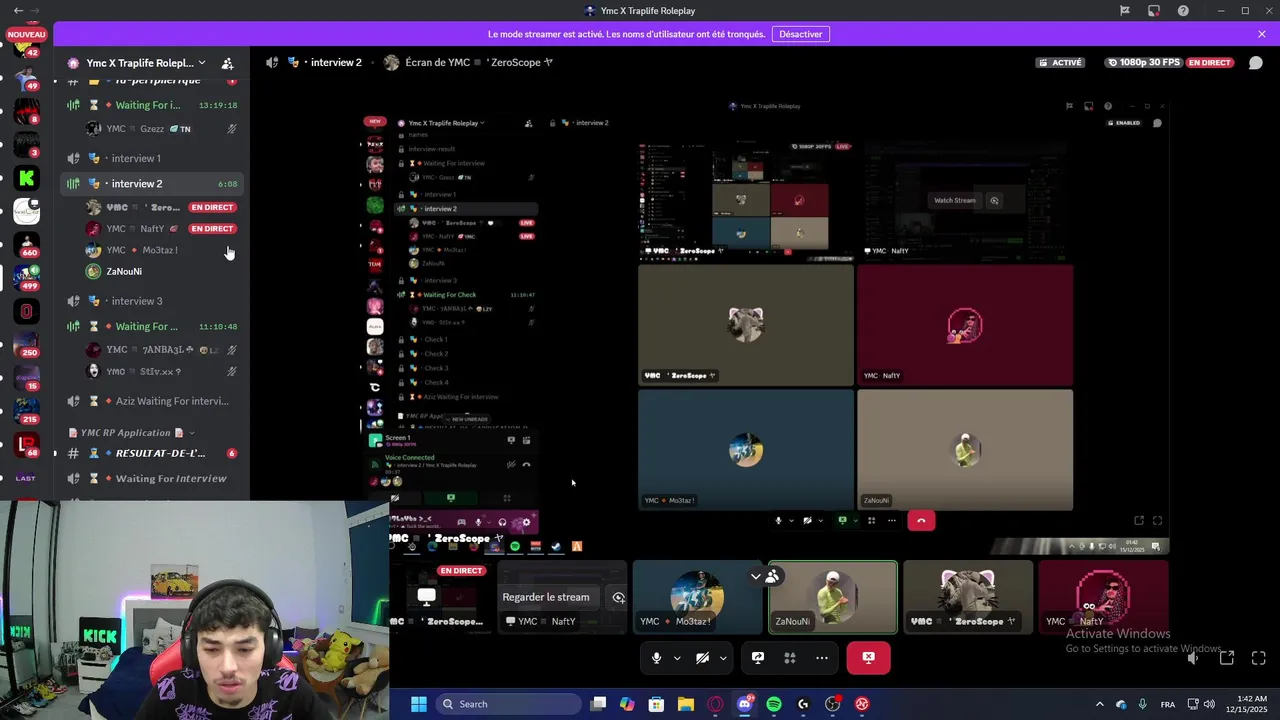
Task: Open the activities button in call controls
Action: click(790, 658)
